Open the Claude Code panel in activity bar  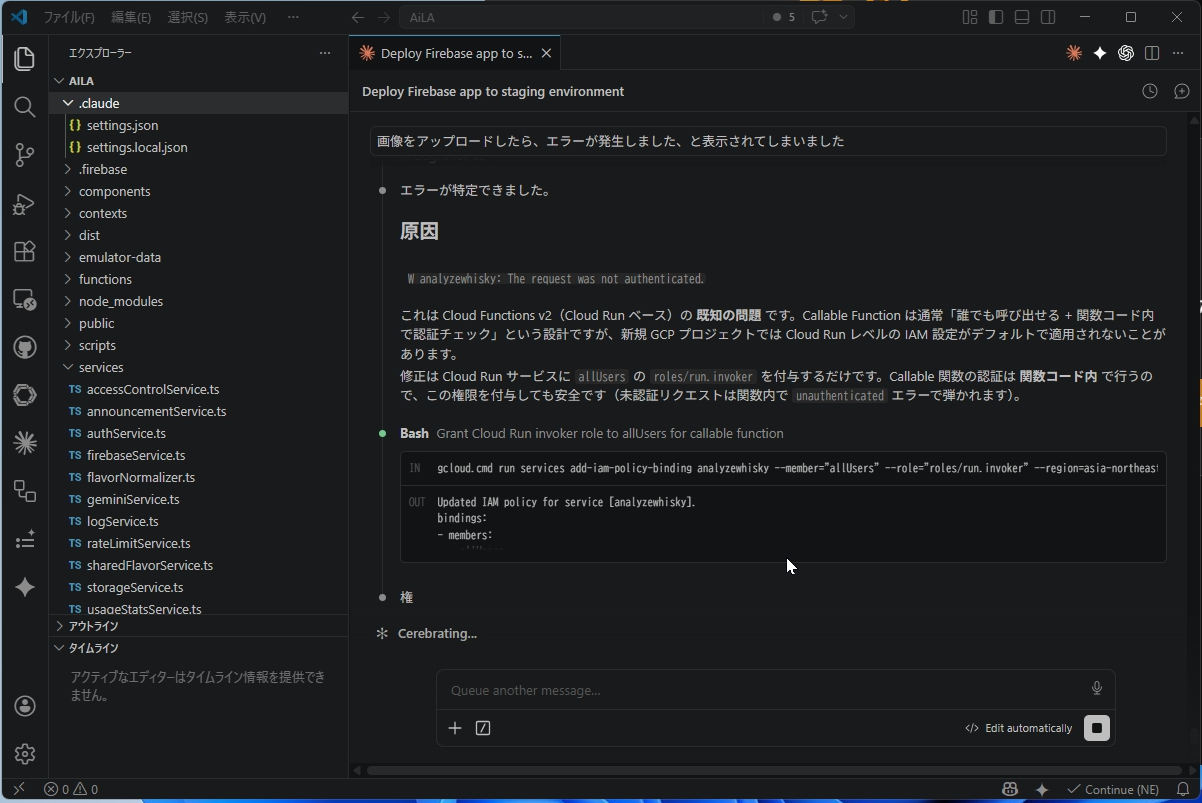pos(25,442)
